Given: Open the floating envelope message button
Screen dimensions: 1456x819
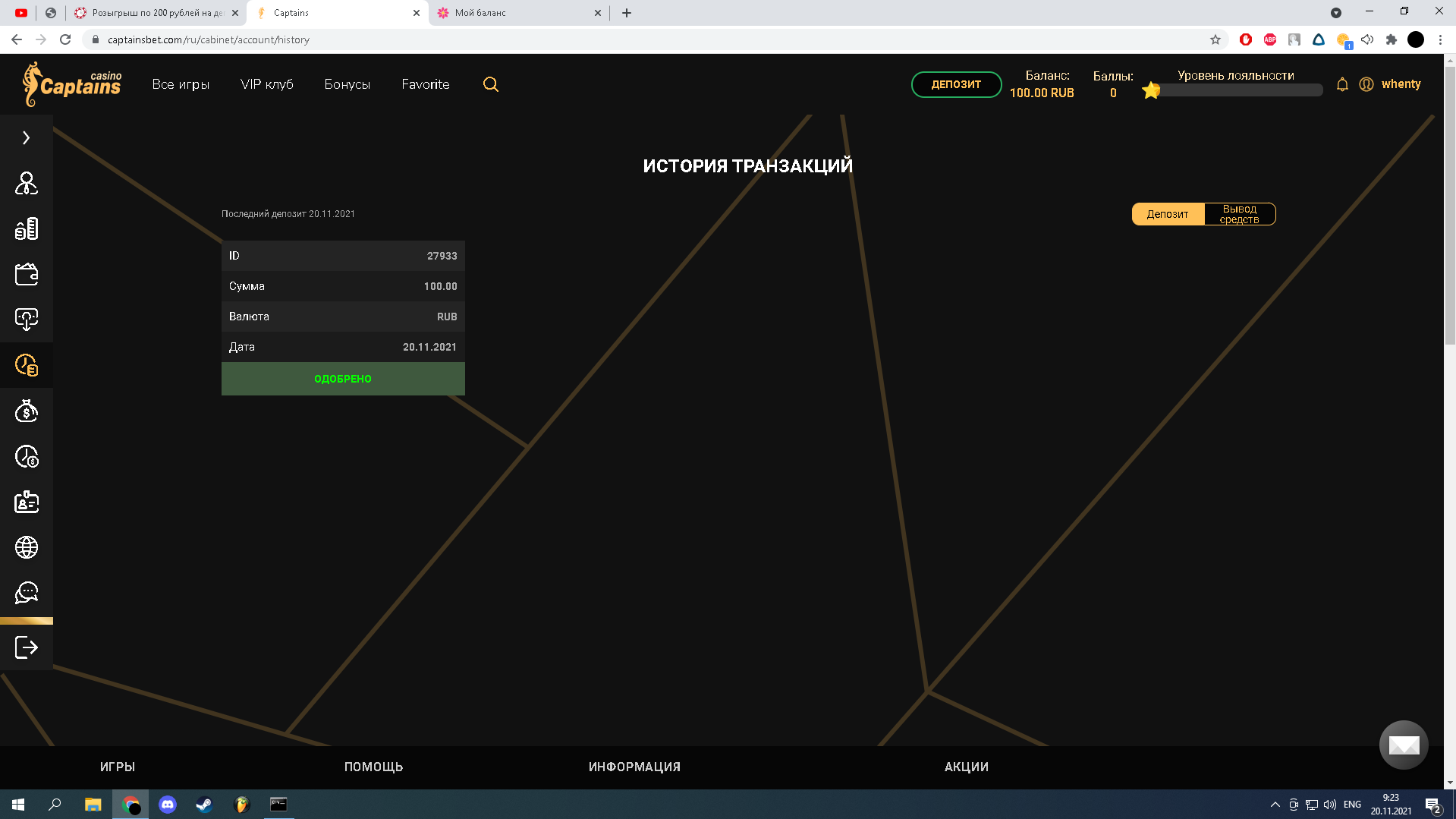Looking at the screenshot, I should click(x=1403, y=745).
